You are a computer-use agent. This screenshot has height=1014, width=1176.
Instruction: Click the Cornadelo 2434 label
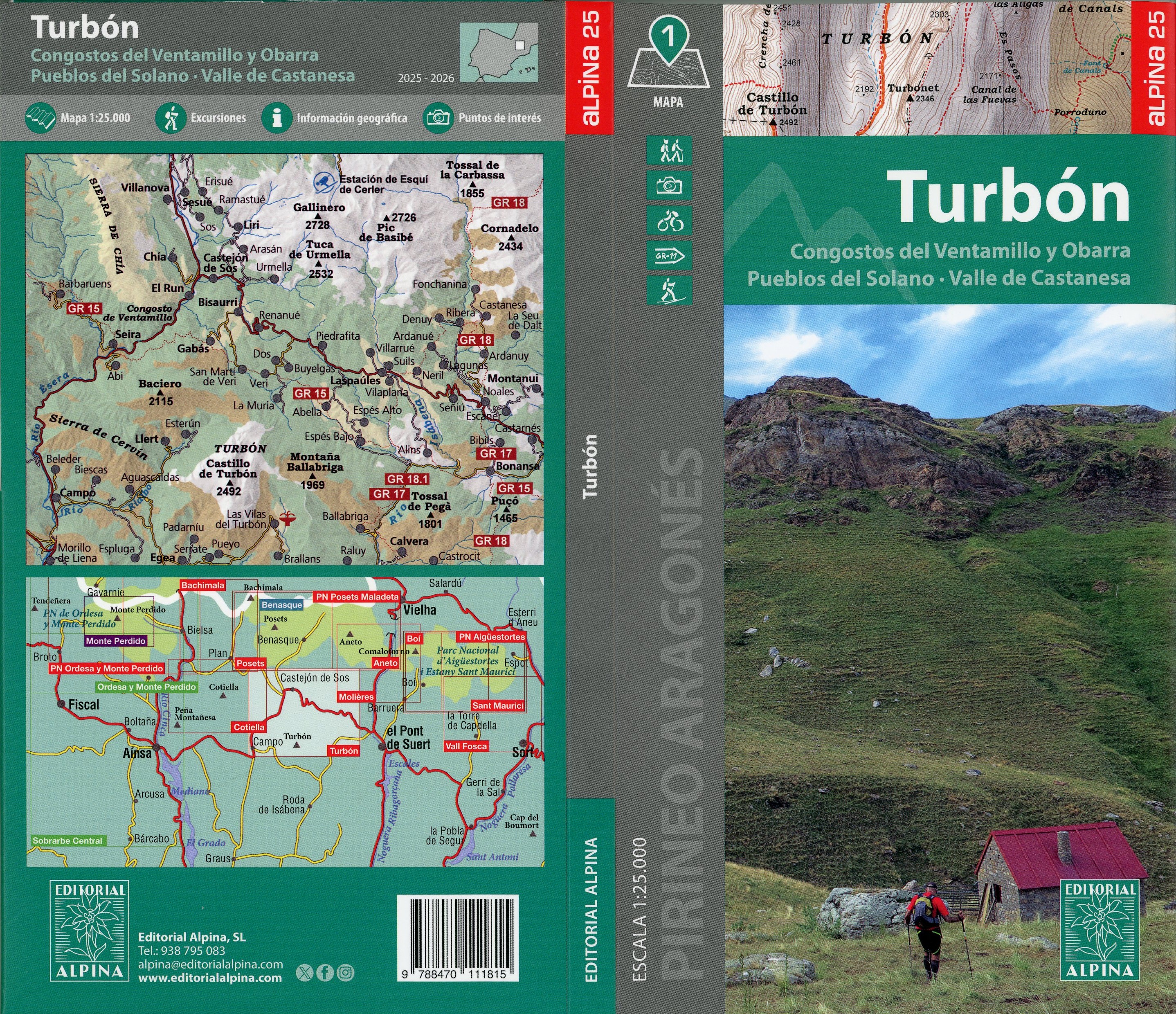pos(510,237)
